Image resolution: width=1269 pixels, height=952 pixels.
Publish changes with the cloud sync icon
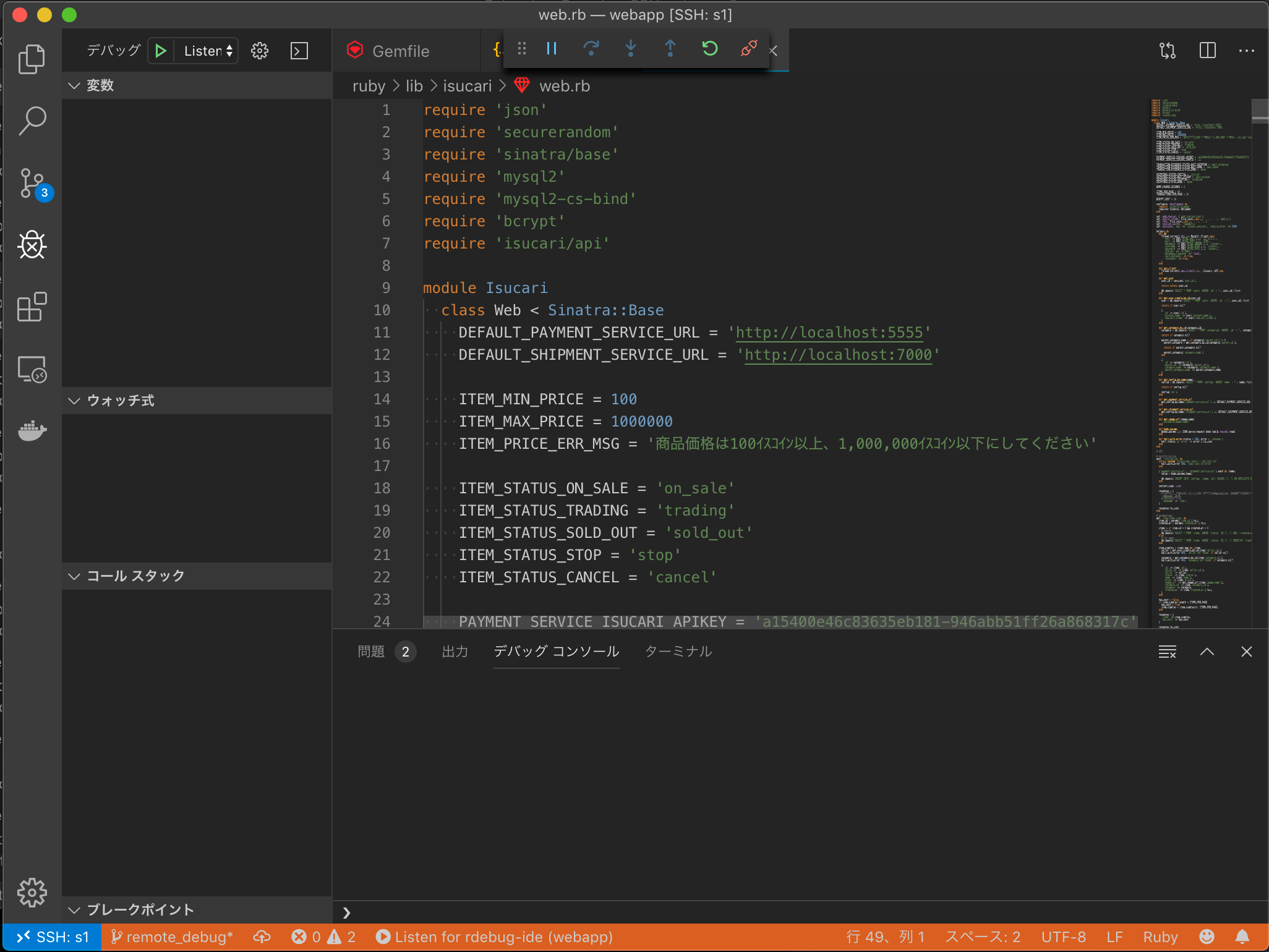tap(262, 937)
